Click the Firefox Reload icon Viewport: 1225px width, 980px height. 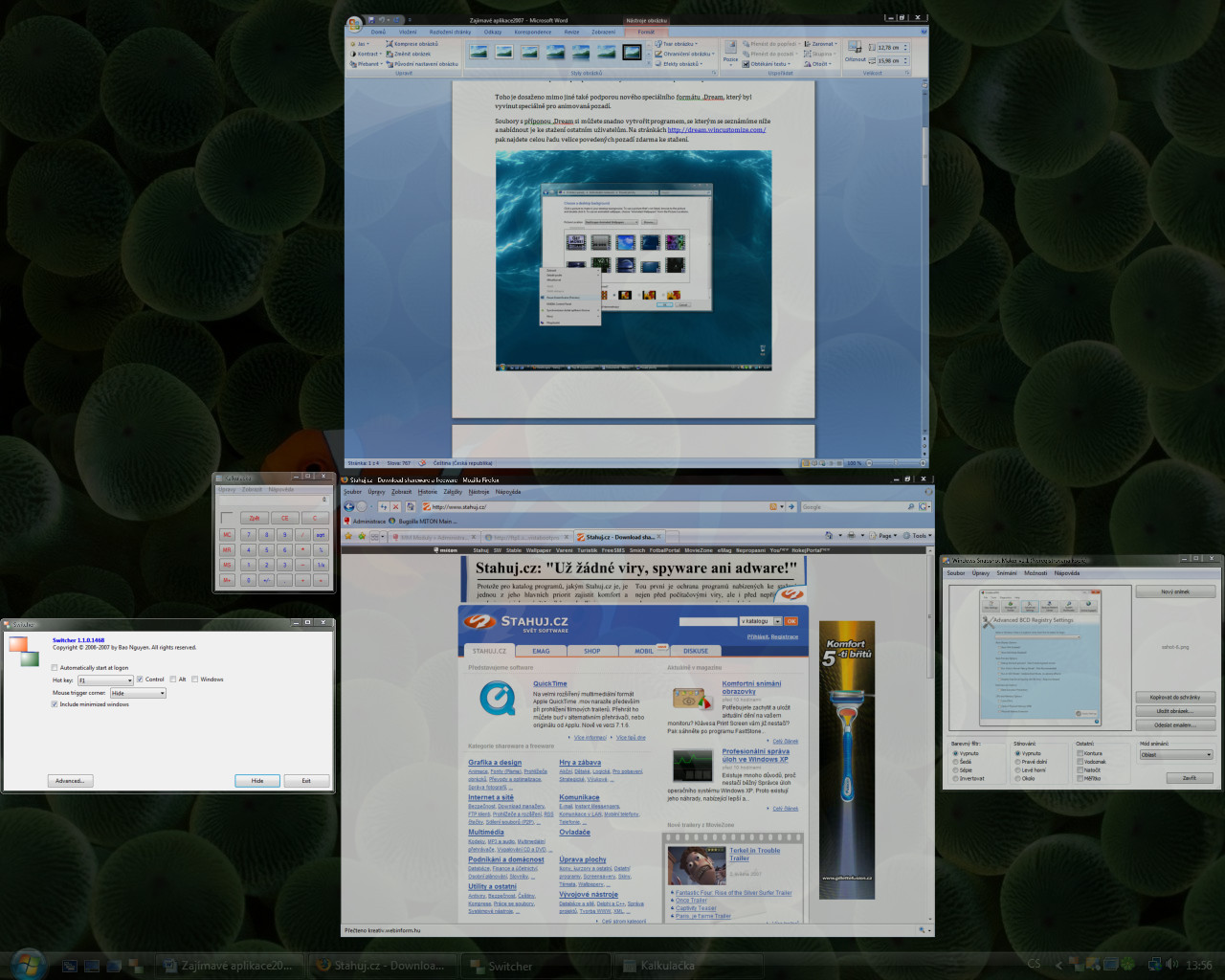click(x=383, y=506)
